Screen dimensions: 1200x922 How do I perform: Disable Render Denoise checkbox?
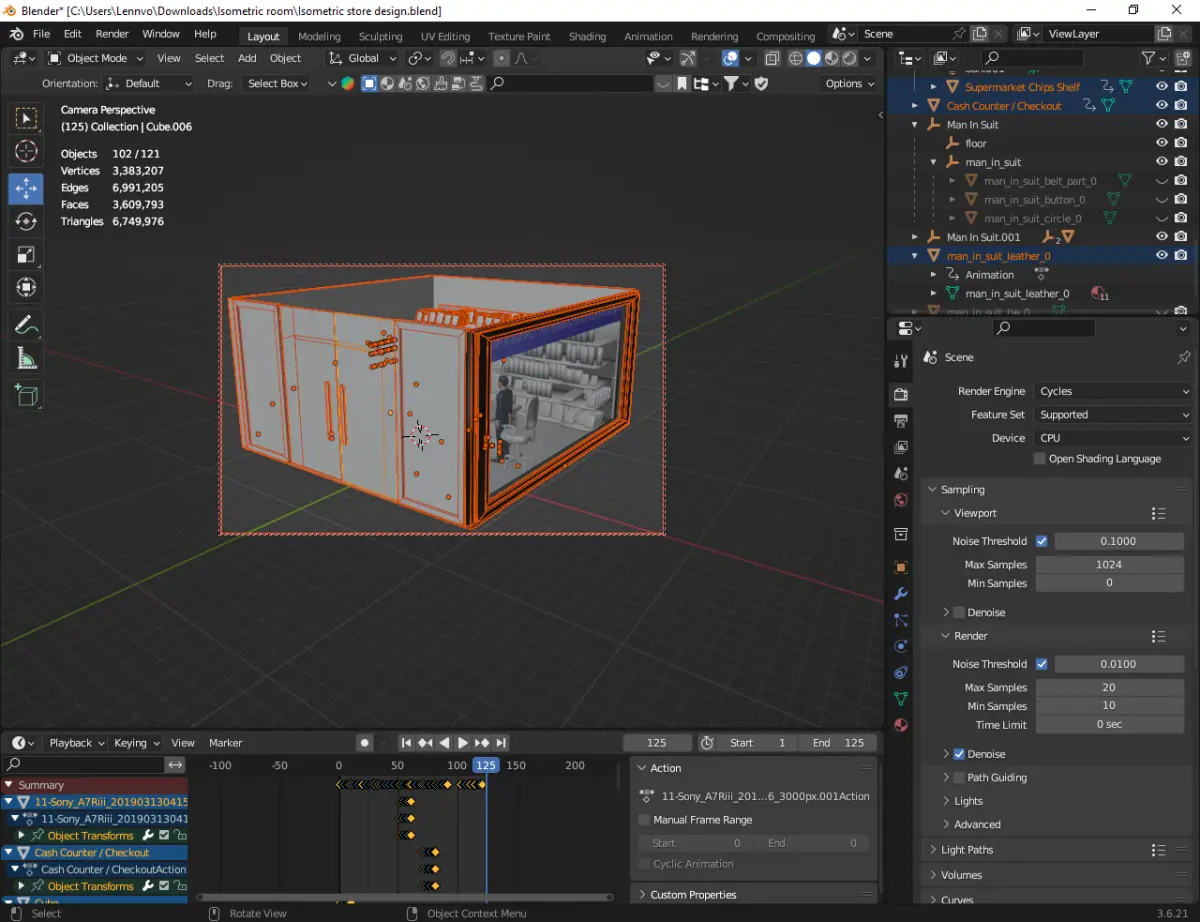click(959, 754)
